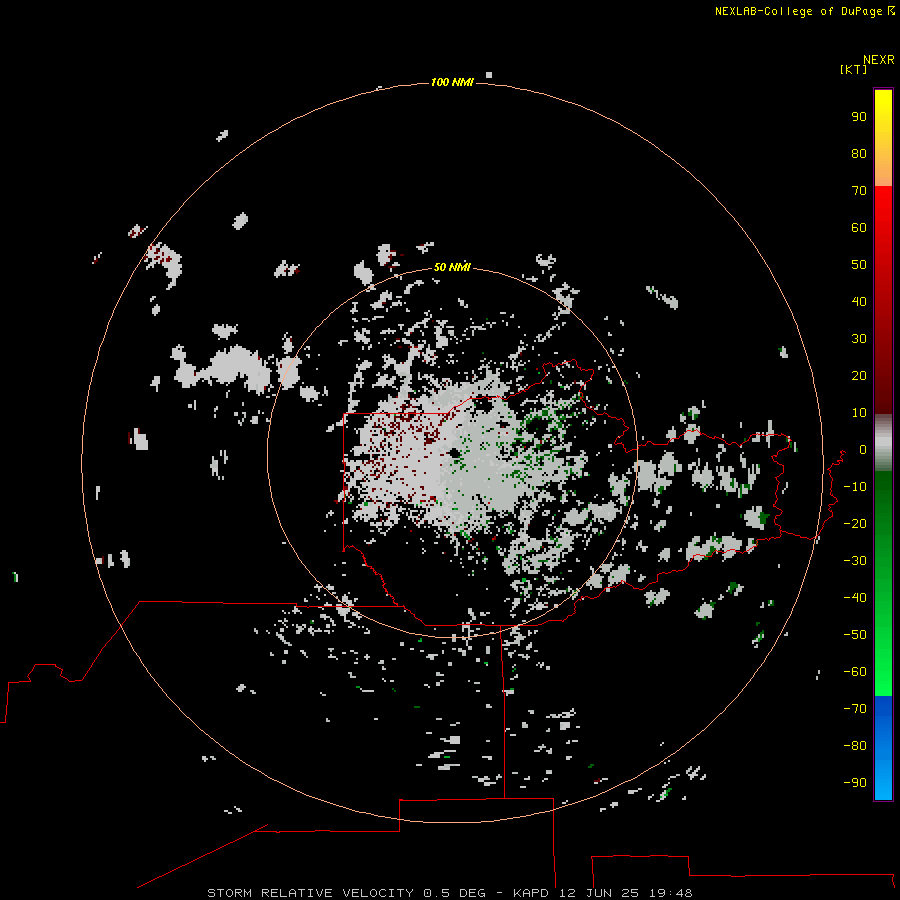This screenshot has height=900, width=900.
Task: Click the red segment of the color bar
Action: 883,300
